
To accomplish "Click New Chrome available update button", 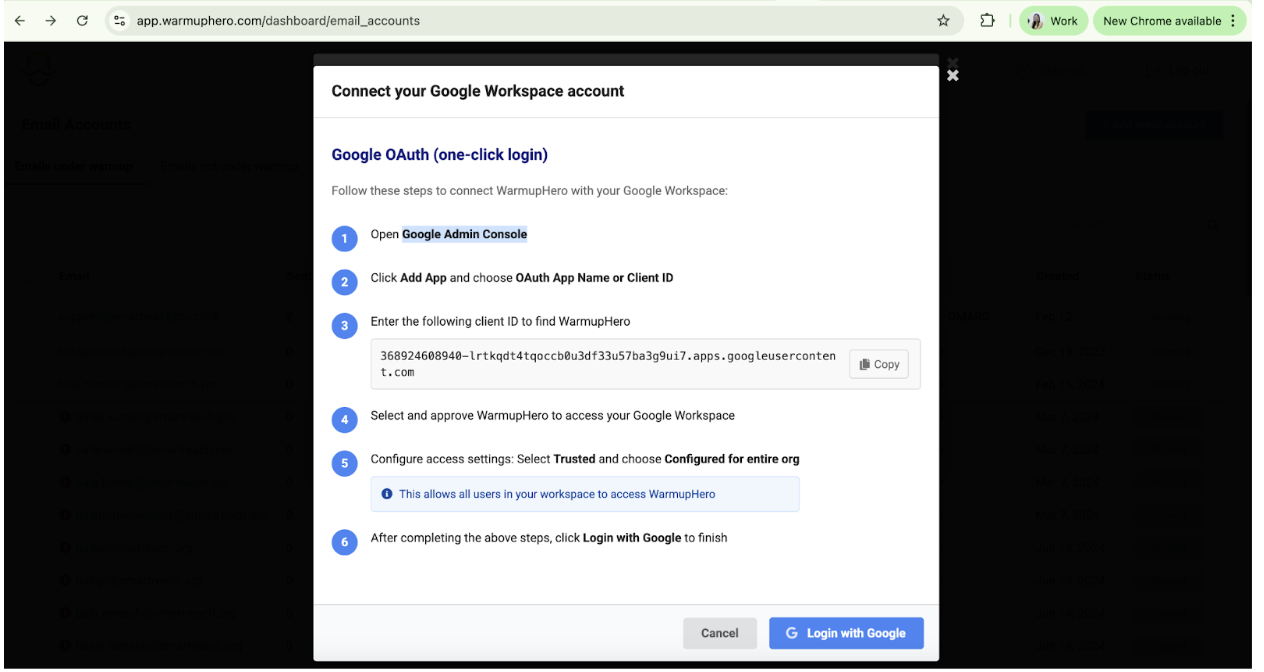I will 1170,20.
